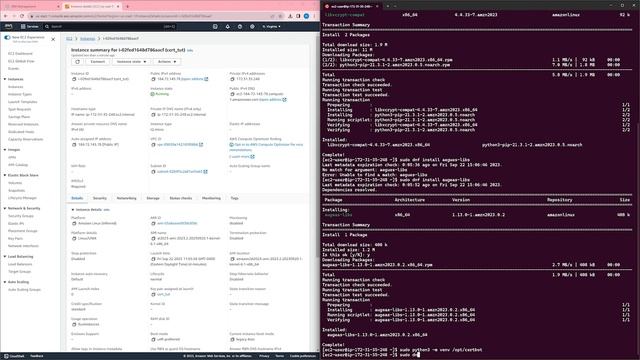Viewport: 640px width, 360px height.
Task: Click the refresh button for instance summary
Action: point(78,62)
